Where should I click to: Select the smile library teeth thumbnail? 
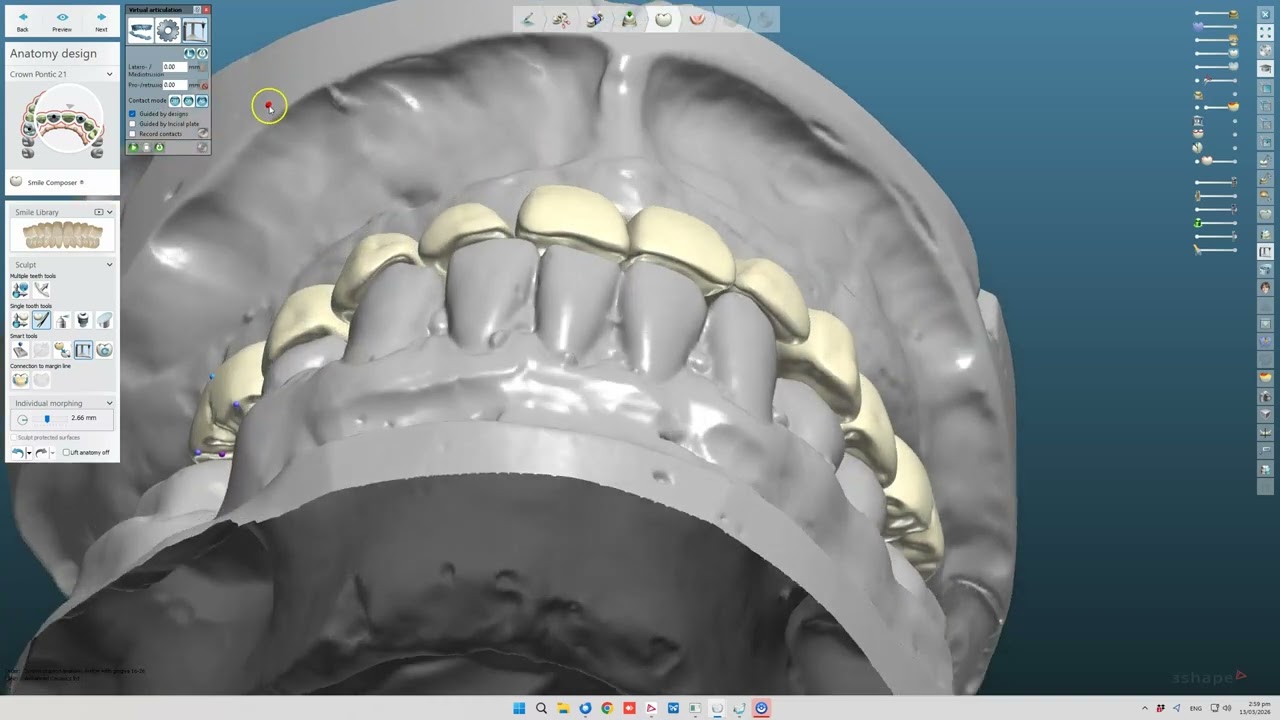coord(62,236)
